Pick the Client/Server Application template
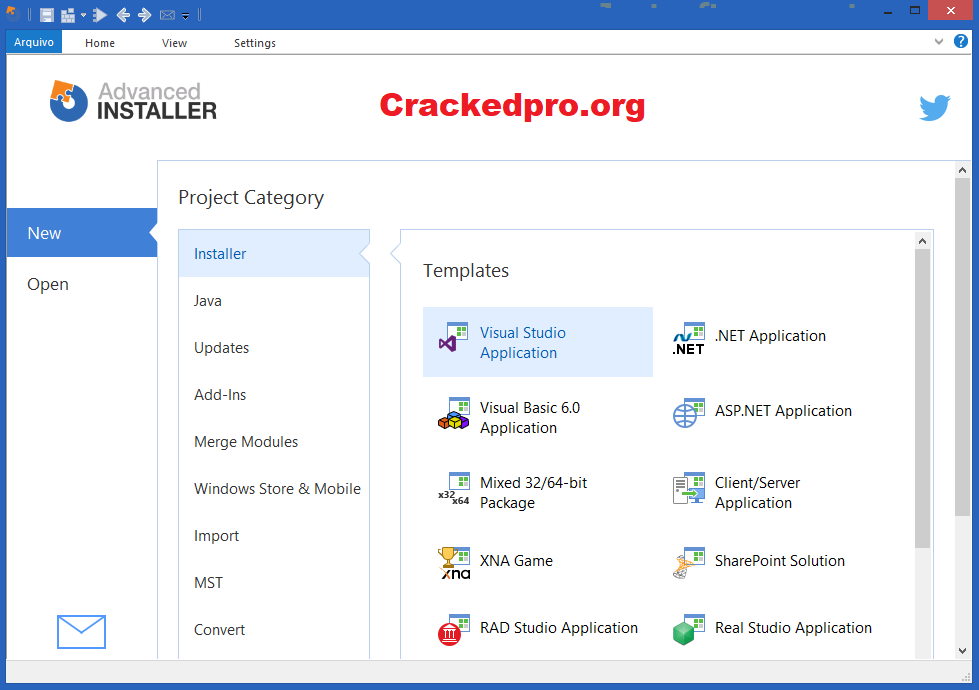The height and width of the screenshot is (690, 979). click(x=773, y=492)
